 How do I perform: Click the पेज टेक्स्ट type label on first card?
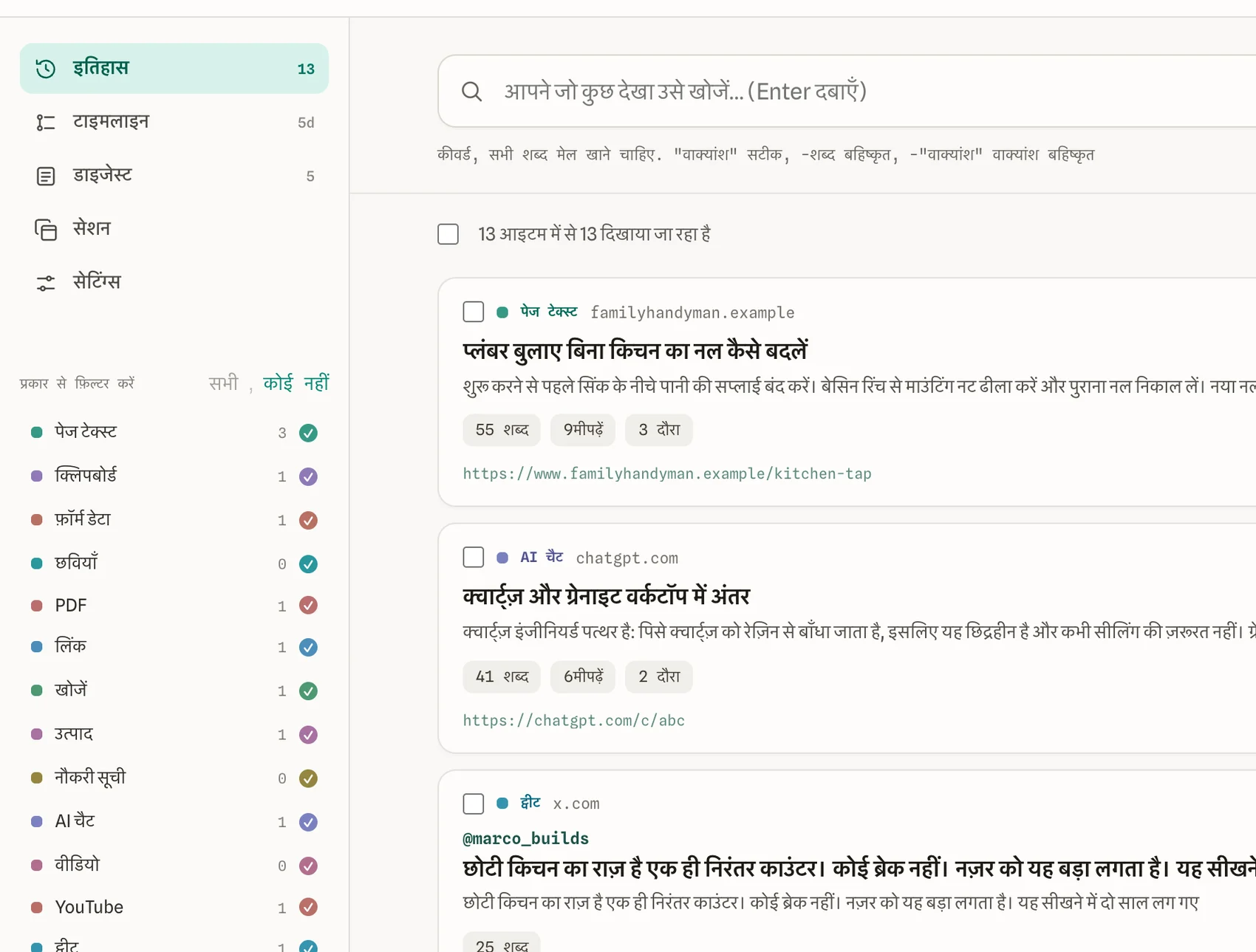click(549, 312)
